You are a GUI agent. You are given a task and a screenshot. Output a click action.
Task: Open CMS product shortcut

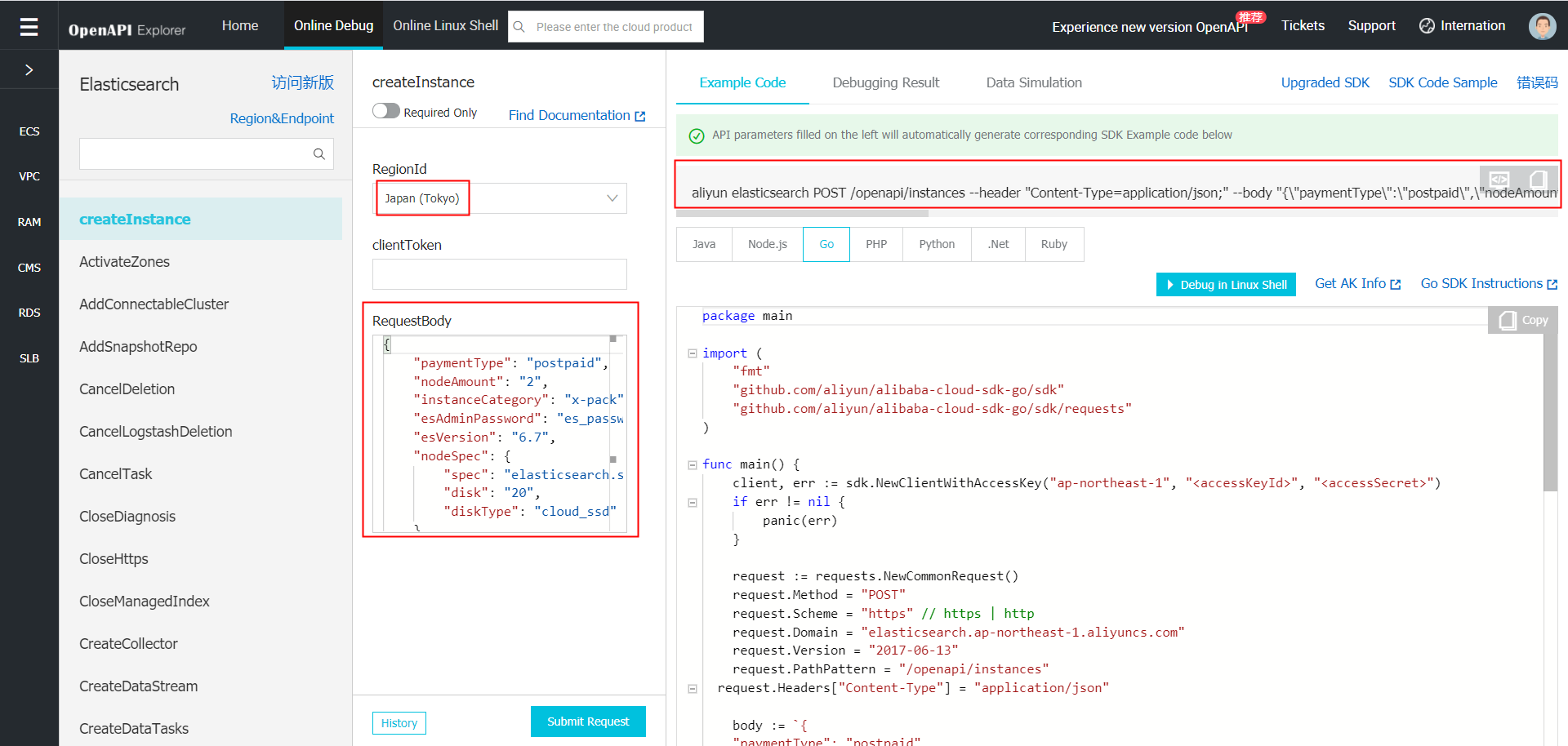[x=29, y=268]
